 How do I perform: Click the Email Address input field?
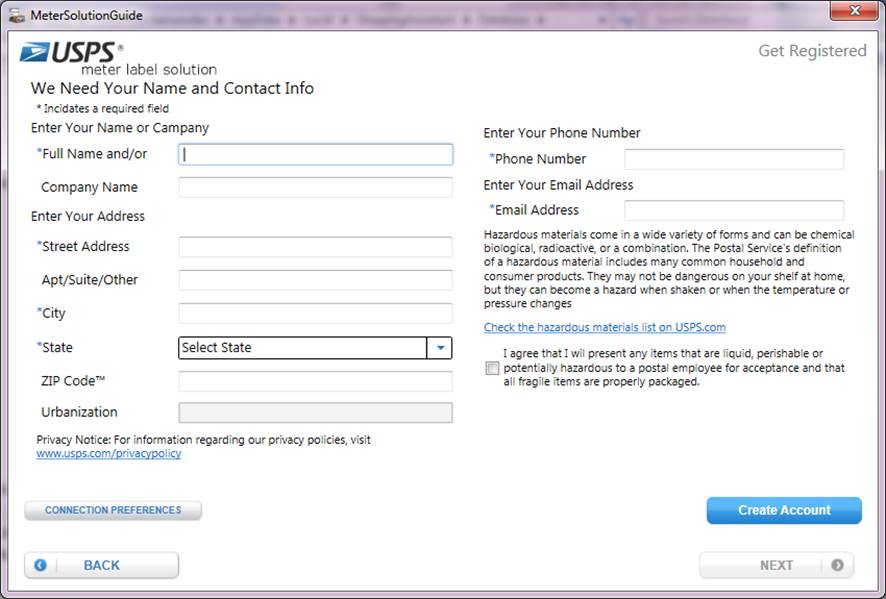734,210
